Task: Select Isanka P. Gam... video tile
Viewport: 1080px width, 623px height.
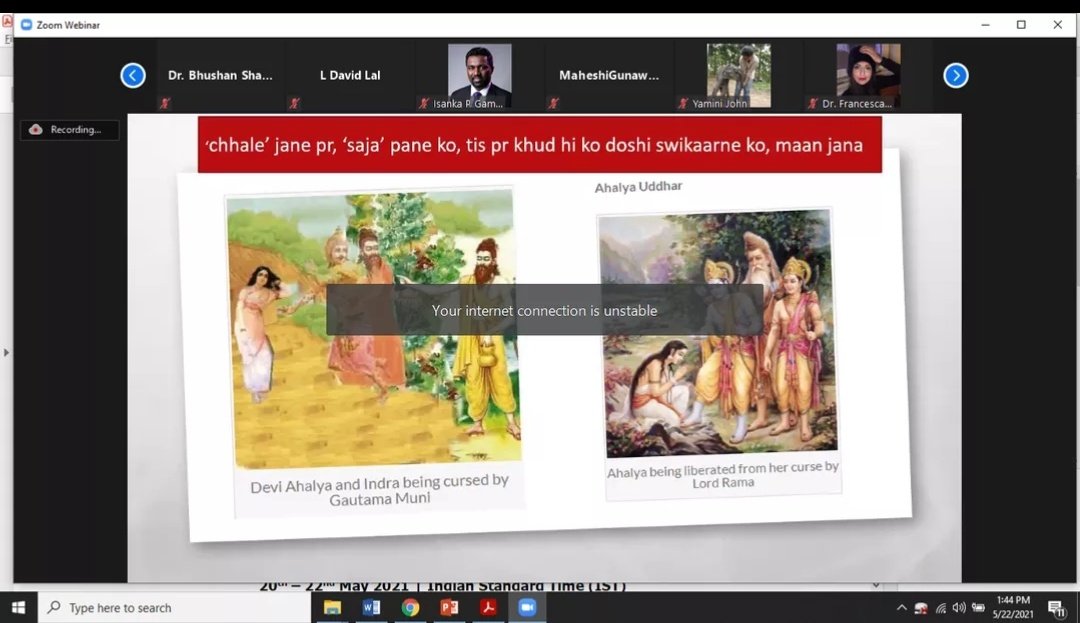Action: [479, 75]
